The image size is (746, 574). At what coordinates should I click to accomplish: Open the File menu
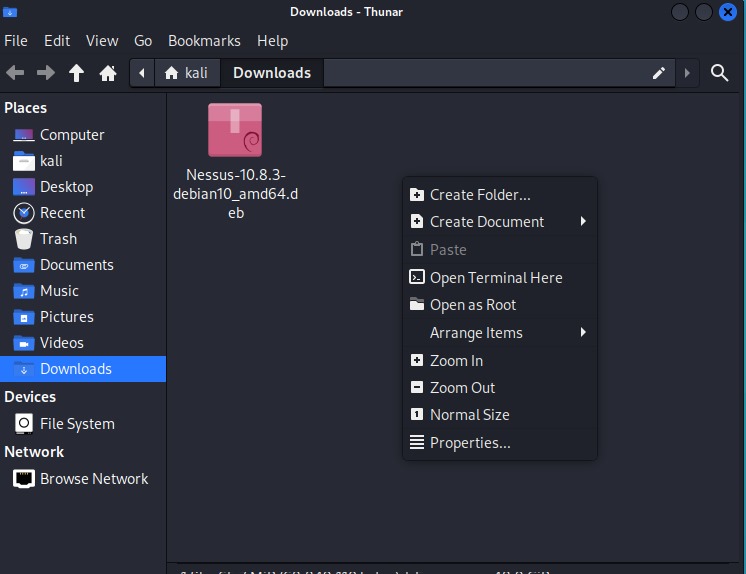(16, 41)
